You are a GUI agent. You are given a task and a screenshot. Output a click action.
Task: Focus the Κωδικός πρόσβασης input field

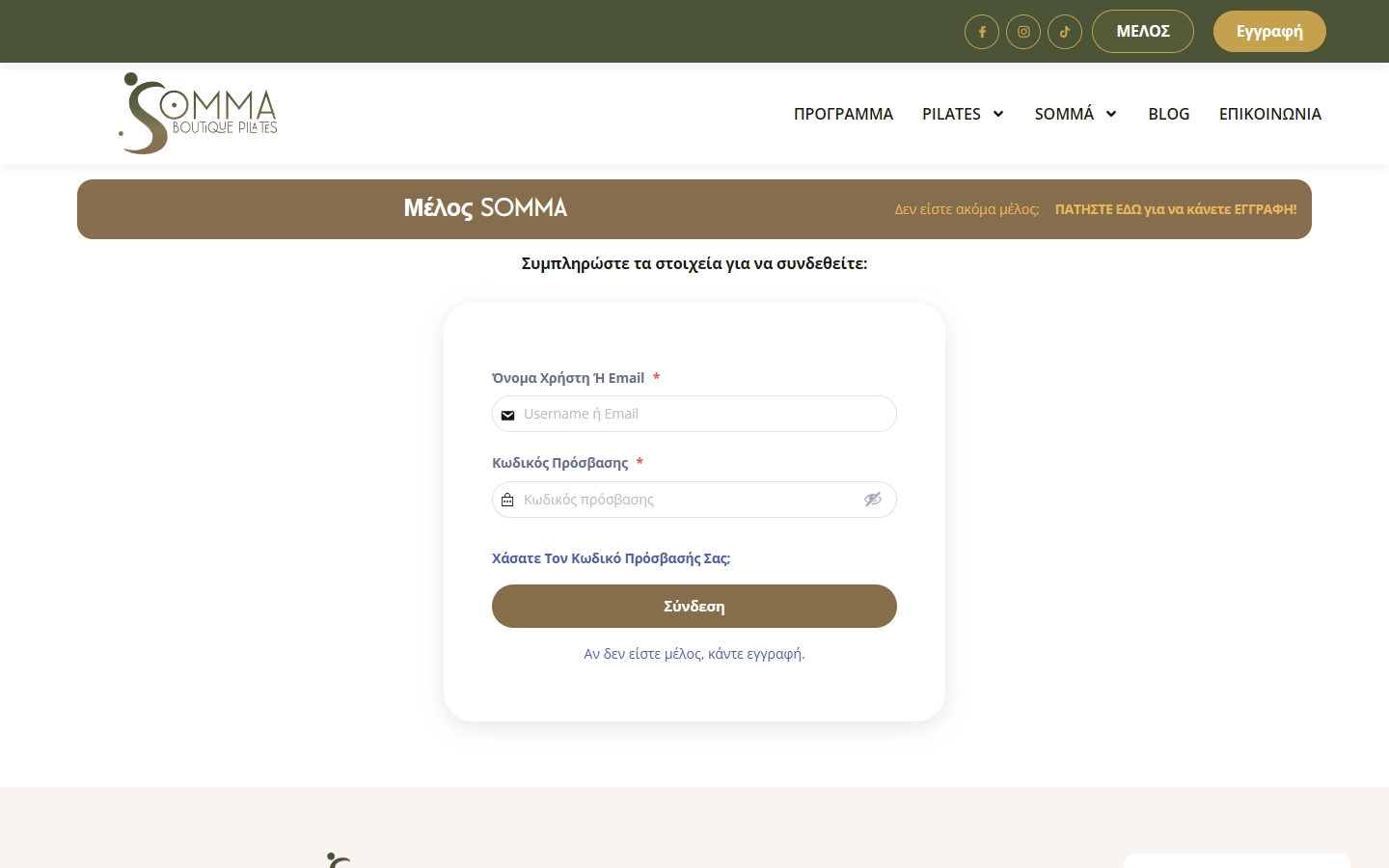(694, 500)
